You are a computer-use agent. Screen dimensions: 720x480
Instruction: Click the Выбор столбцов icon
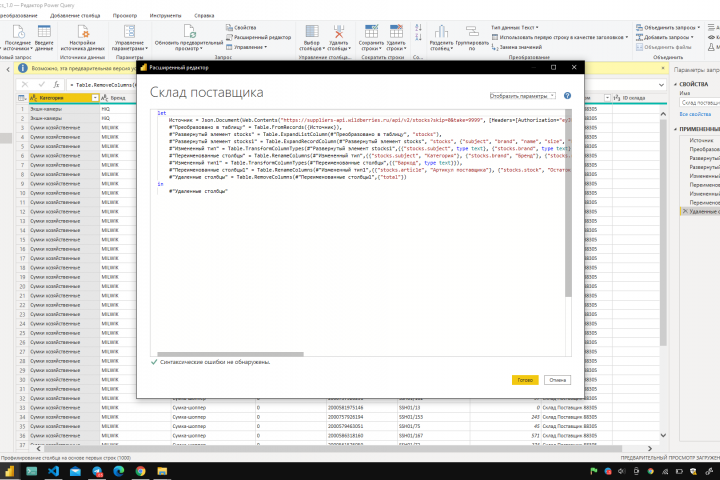pos(312,32)
